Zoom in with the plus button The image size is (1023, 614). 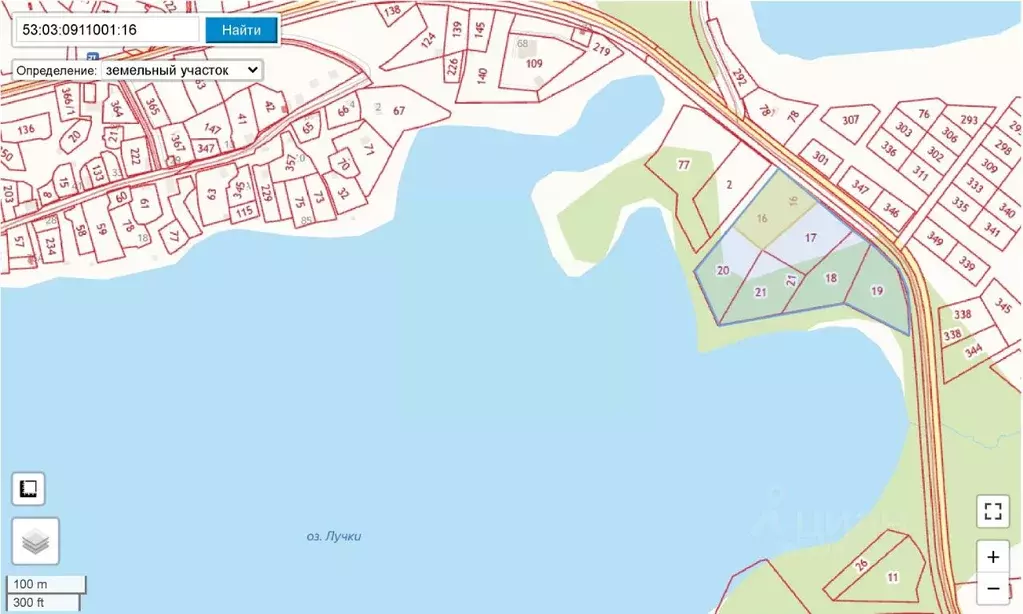click(x=993, y=557)
